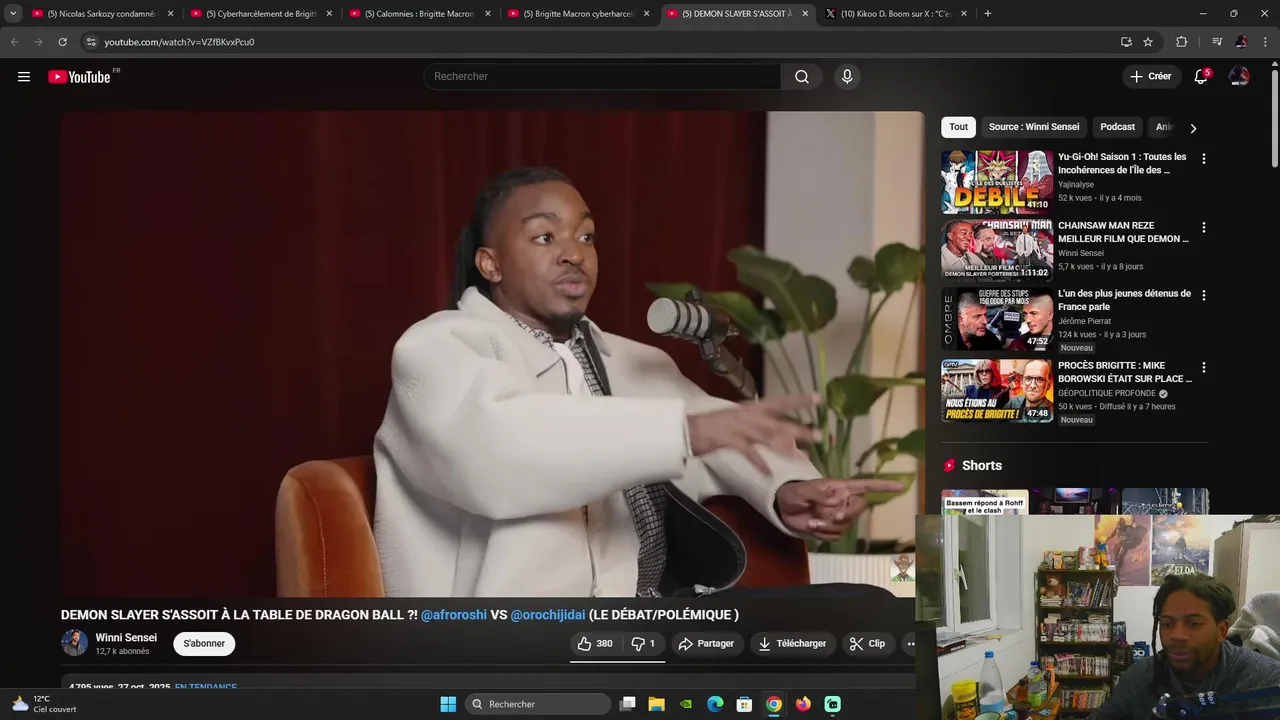Viewport: 1280px width, 720px height.
Task: Click Windows taskbar Rechercher search box
Action: point(539,704)
